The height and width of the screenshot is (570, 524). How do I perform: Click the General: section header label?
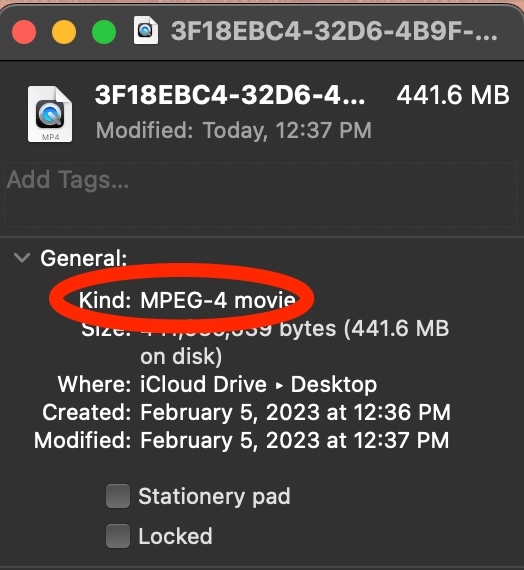(84, 258)
